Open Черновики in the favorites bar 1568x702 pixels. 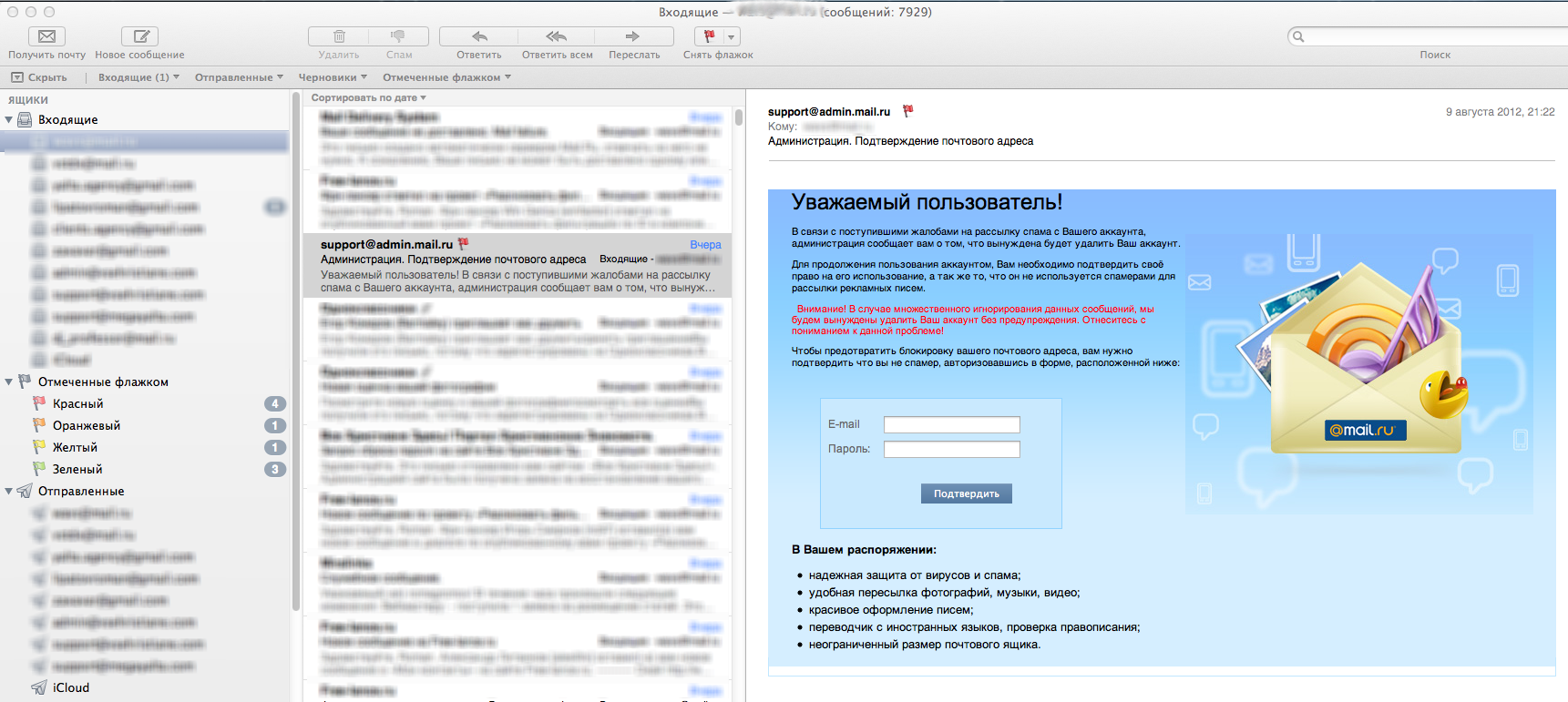coord(333,77)
